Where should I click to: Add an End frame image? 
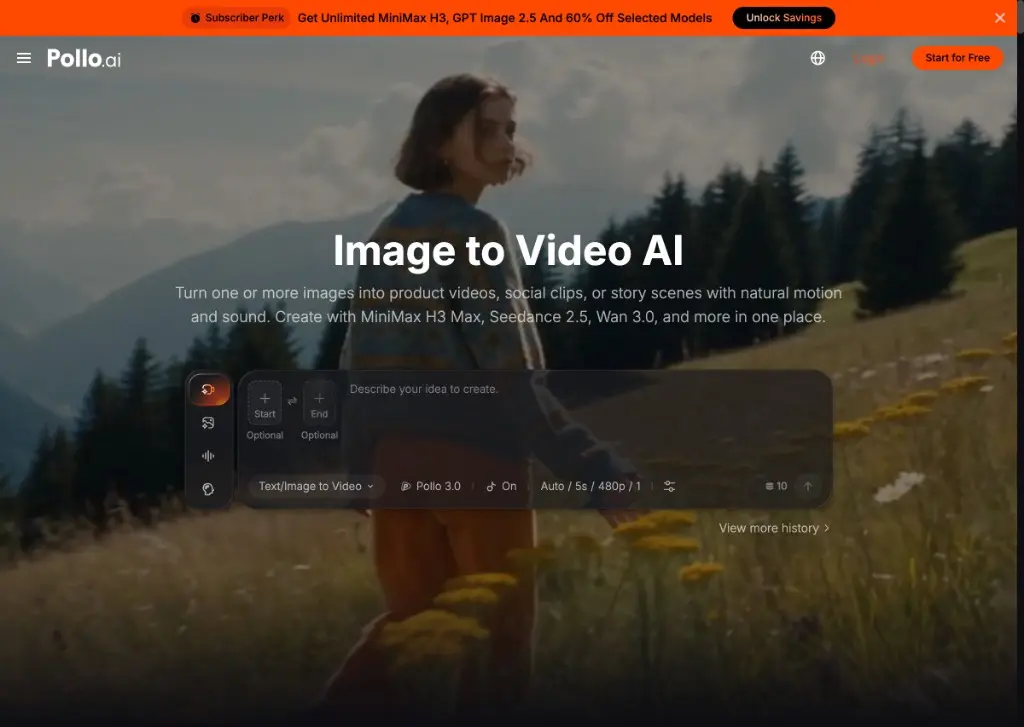[319, 402]
